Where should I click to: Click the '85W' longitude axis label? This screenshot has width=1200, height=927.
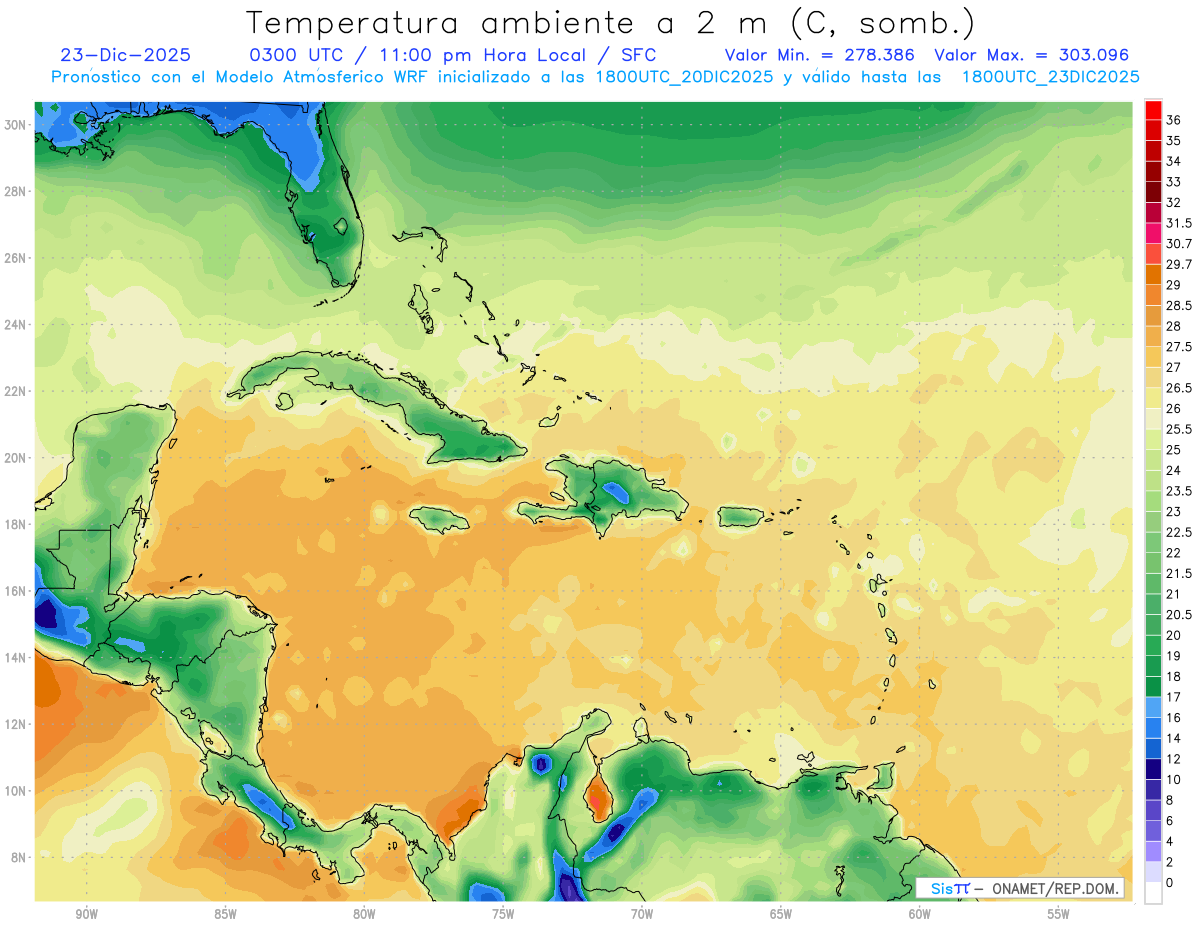point(225,914)
